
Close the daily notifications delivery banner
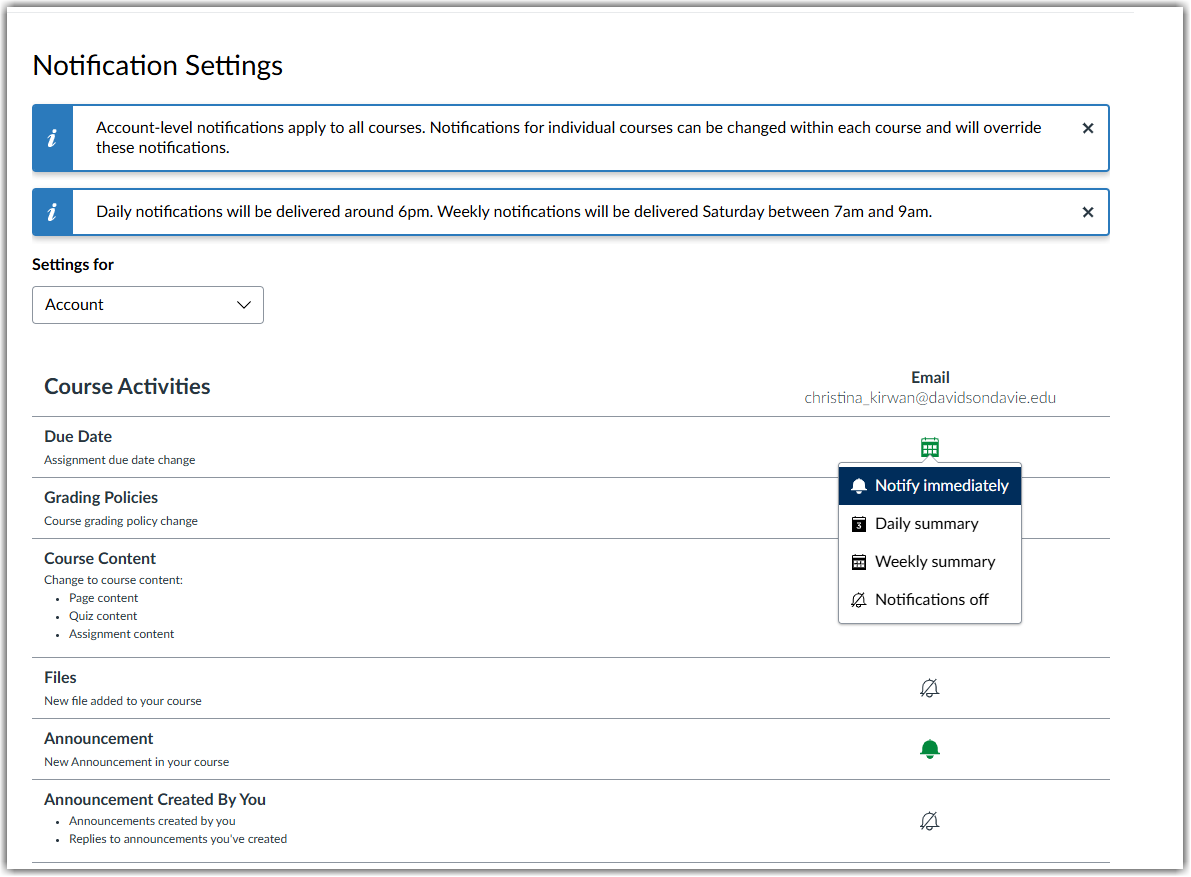(x=1087, y=212)
